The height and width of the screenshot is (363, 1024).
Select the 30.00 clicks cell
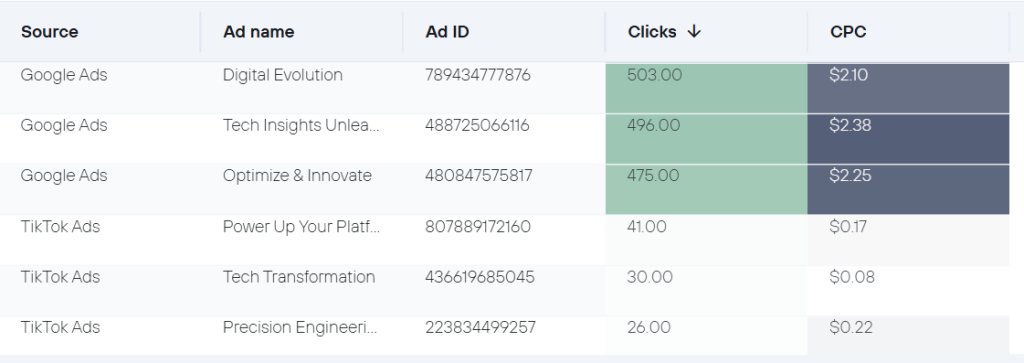click(707, 291)
